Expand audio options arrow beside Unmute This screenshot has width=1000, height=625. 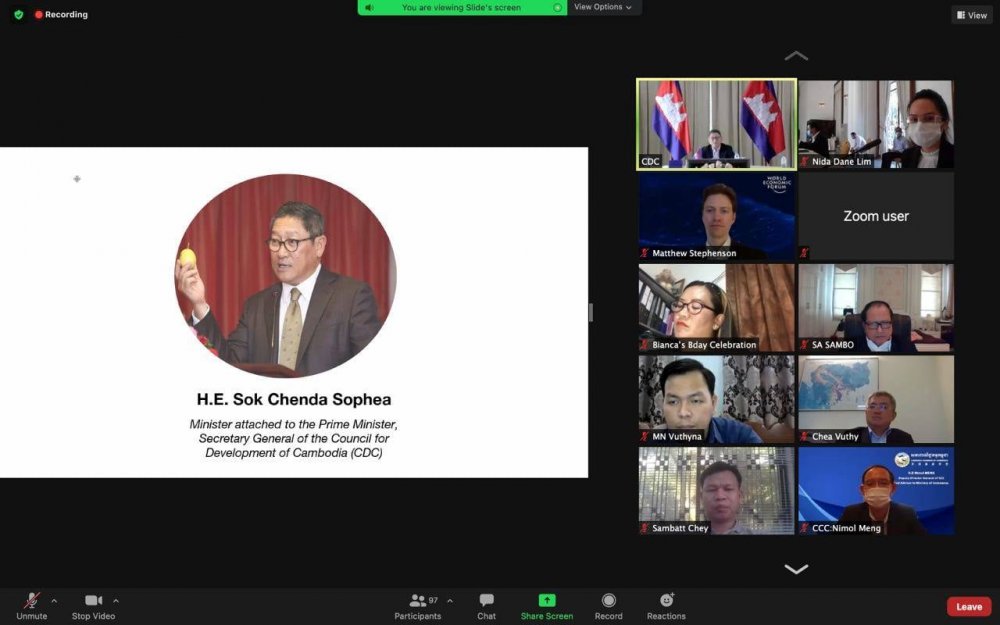tap(54, 601)
